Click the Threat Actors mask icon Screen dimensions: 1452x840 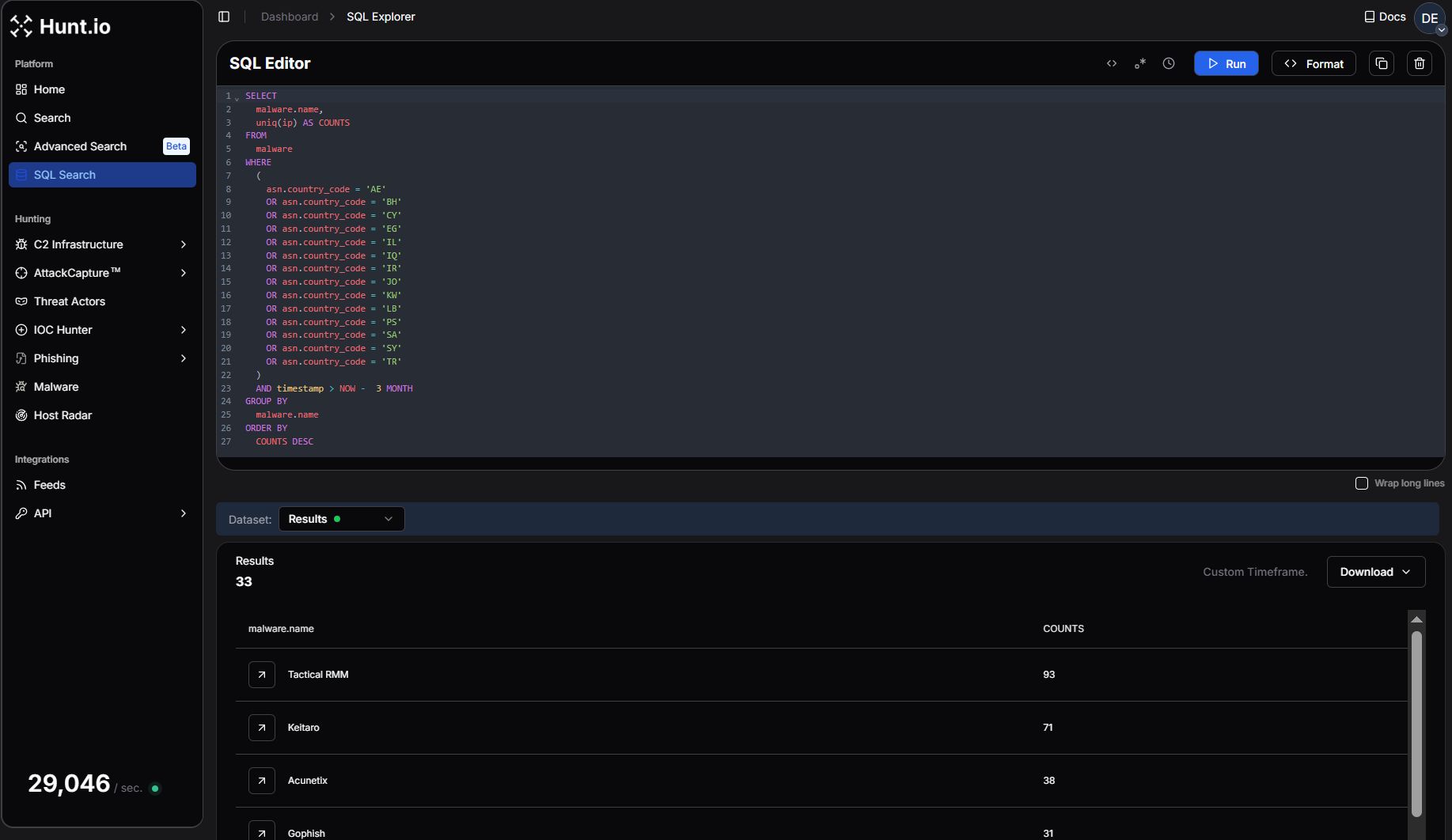(21, 301)
